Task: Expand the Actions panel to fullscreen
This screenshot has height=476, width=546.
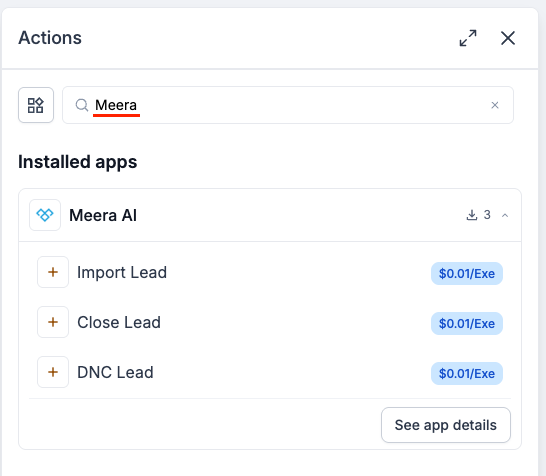Action: click(x=468, y=38)
